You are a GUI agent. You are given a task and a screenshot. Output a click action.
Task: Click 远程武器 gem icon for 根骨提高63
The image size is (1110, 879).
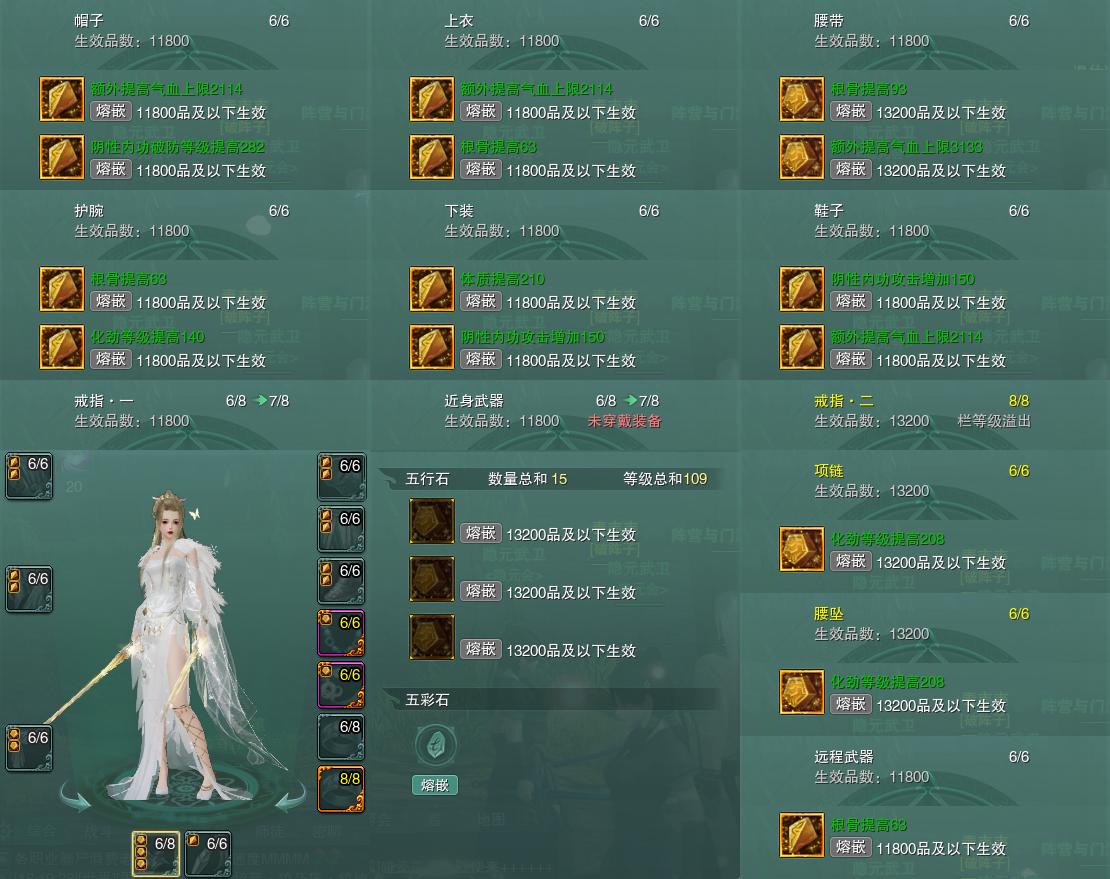pos(801,835)
